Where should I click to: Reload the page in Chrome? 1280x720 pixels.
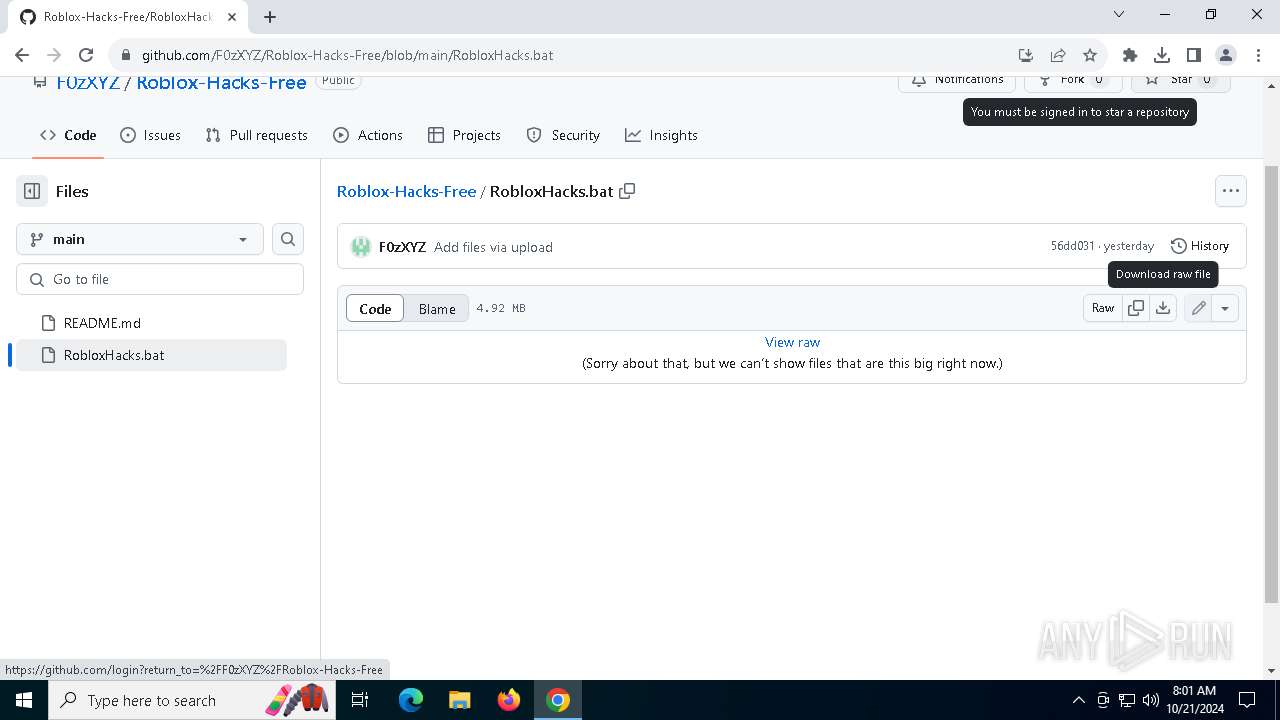click(86, 55)
